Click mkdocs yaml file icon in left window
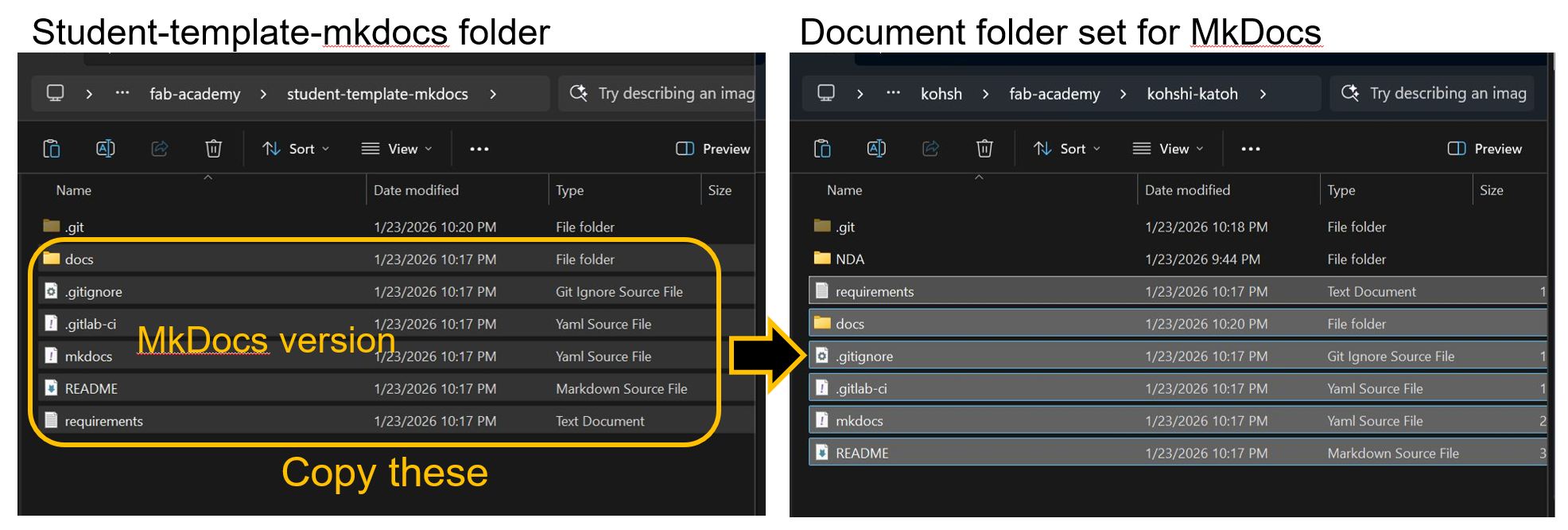The width and height of the screenshot is (1568, 530). [52, 356]
